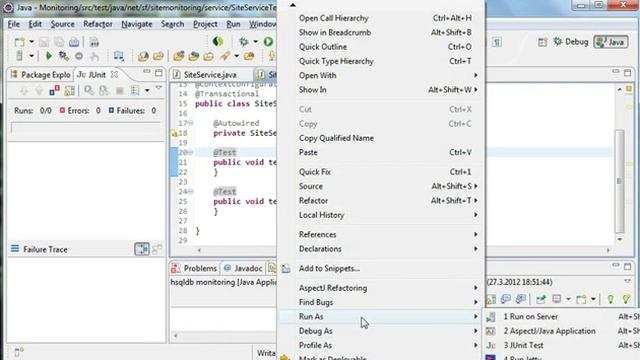Click console pin icon
This screenshot has width=640, height=360.
541,299
